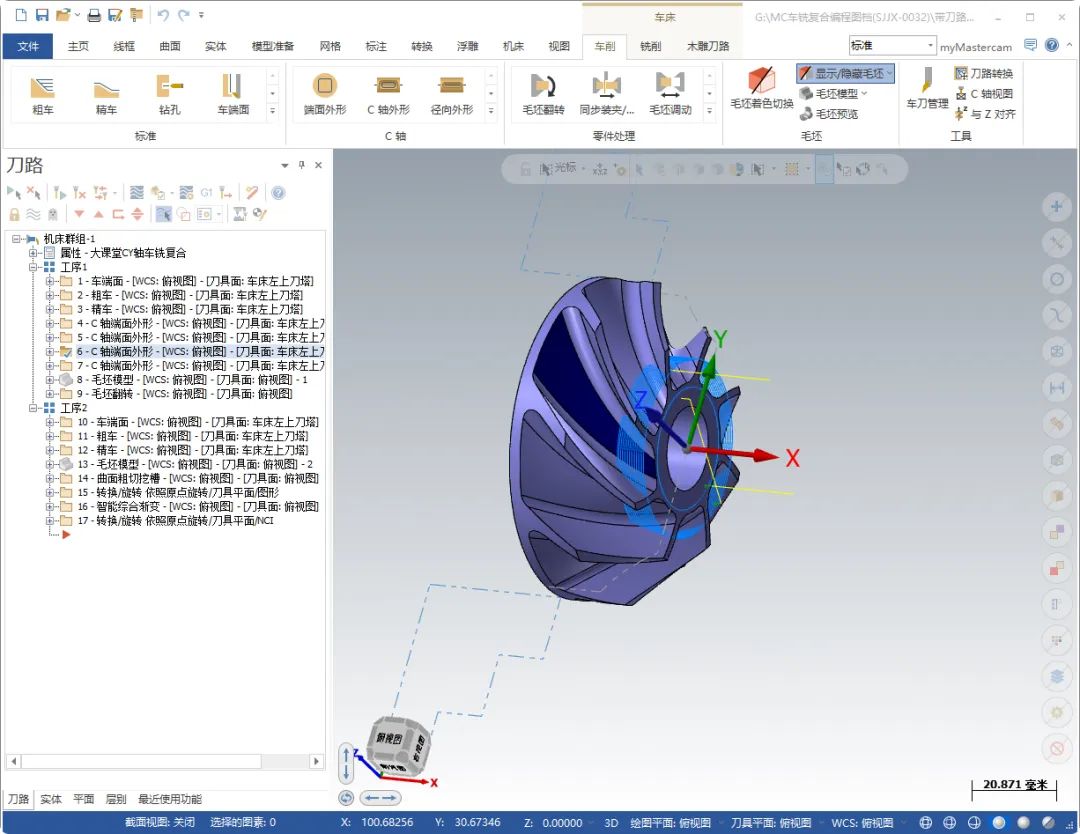
Task: Click myMastercam link
Action: pos(975,47)
